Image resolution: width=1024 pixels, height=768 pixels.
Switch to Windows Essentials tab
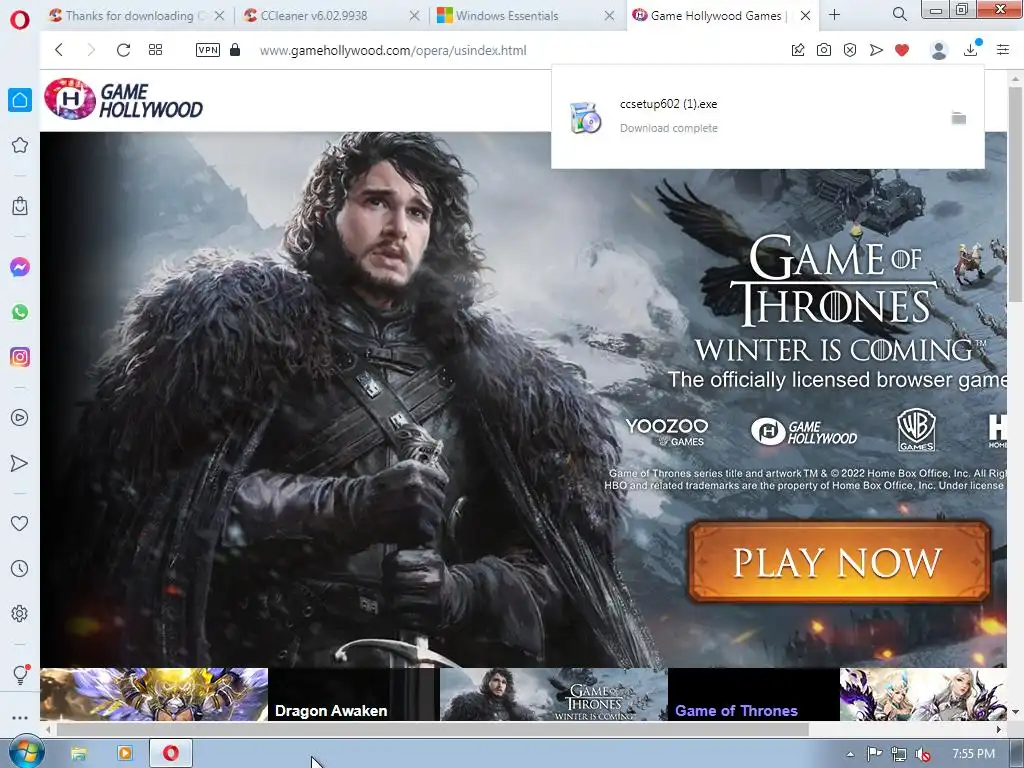click(x=526, y=15)
